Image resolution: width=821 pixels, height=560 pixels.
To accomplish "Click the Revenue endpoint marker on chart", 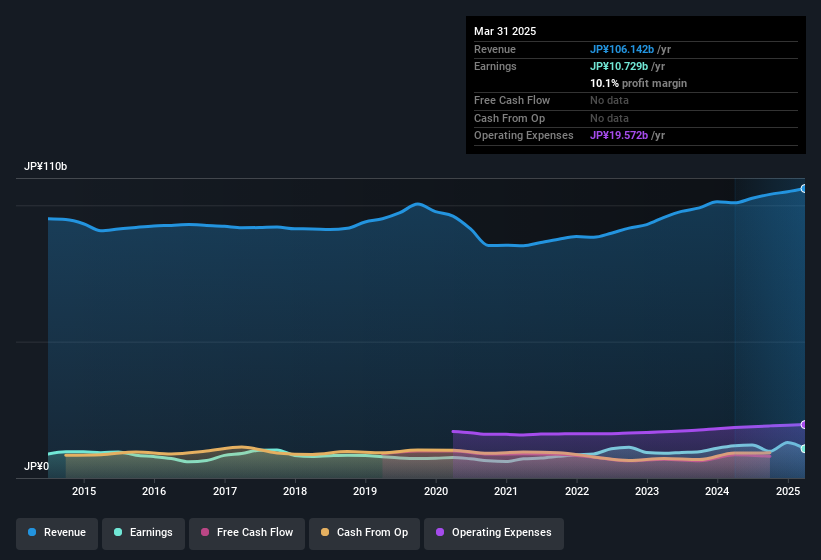I will point(804,188).
